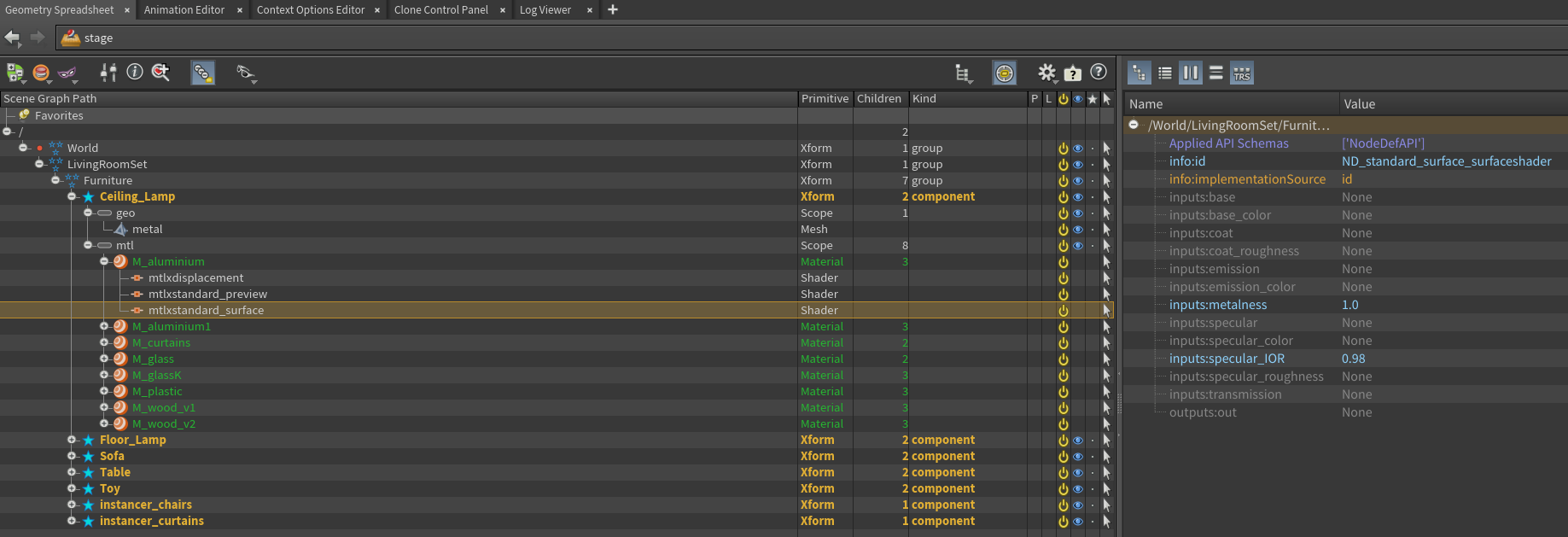Select the inputs:metalness property

tap(1218, 305)
